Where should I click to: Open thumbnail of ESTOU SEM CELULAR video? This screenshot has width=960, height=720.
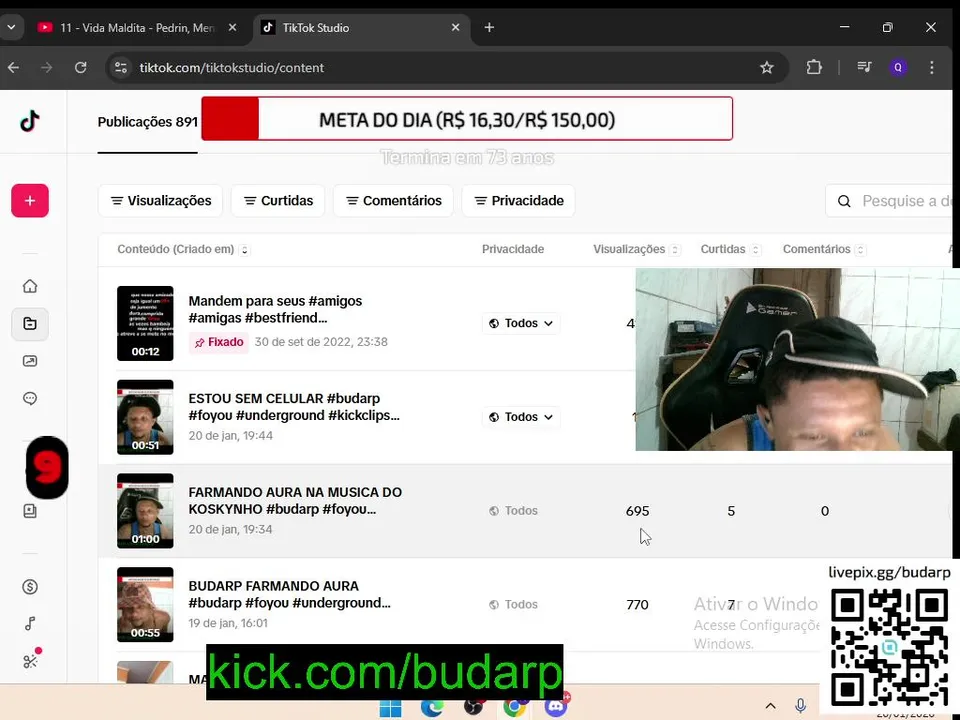pyautogui.click(x=145, y=417)
